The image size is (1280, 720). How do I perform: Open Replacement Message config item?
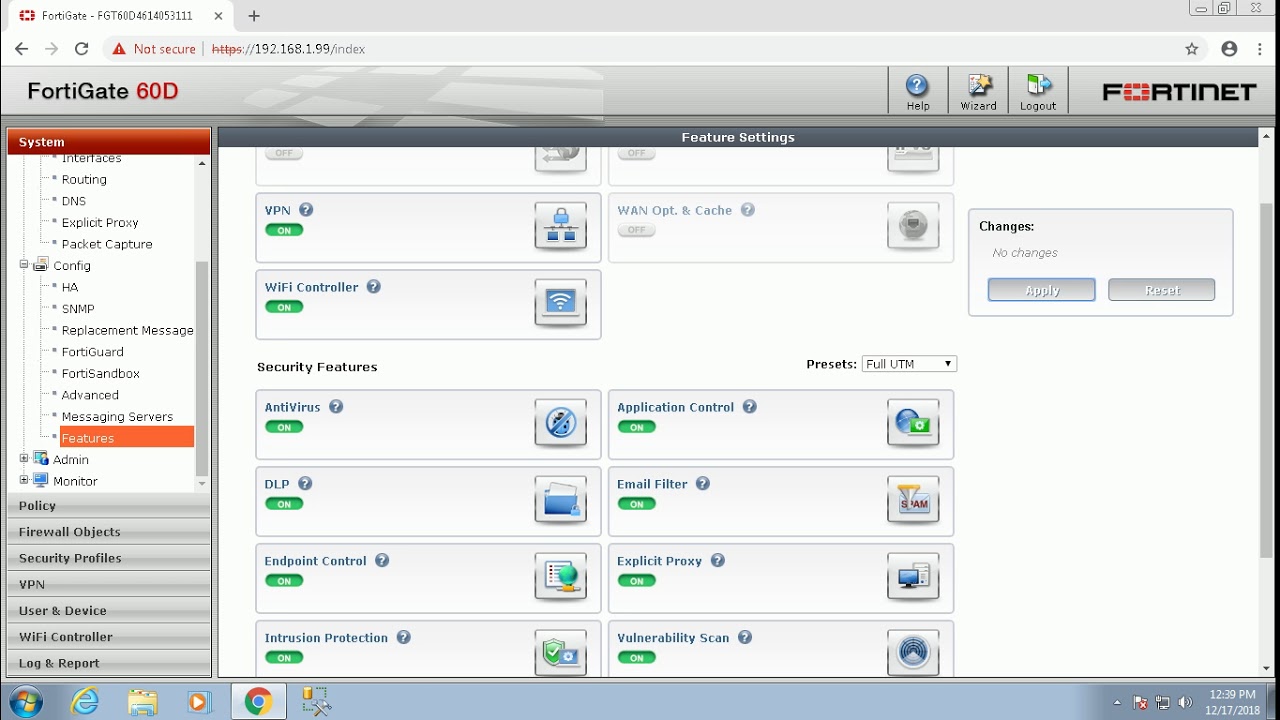(x=127, y=330)
